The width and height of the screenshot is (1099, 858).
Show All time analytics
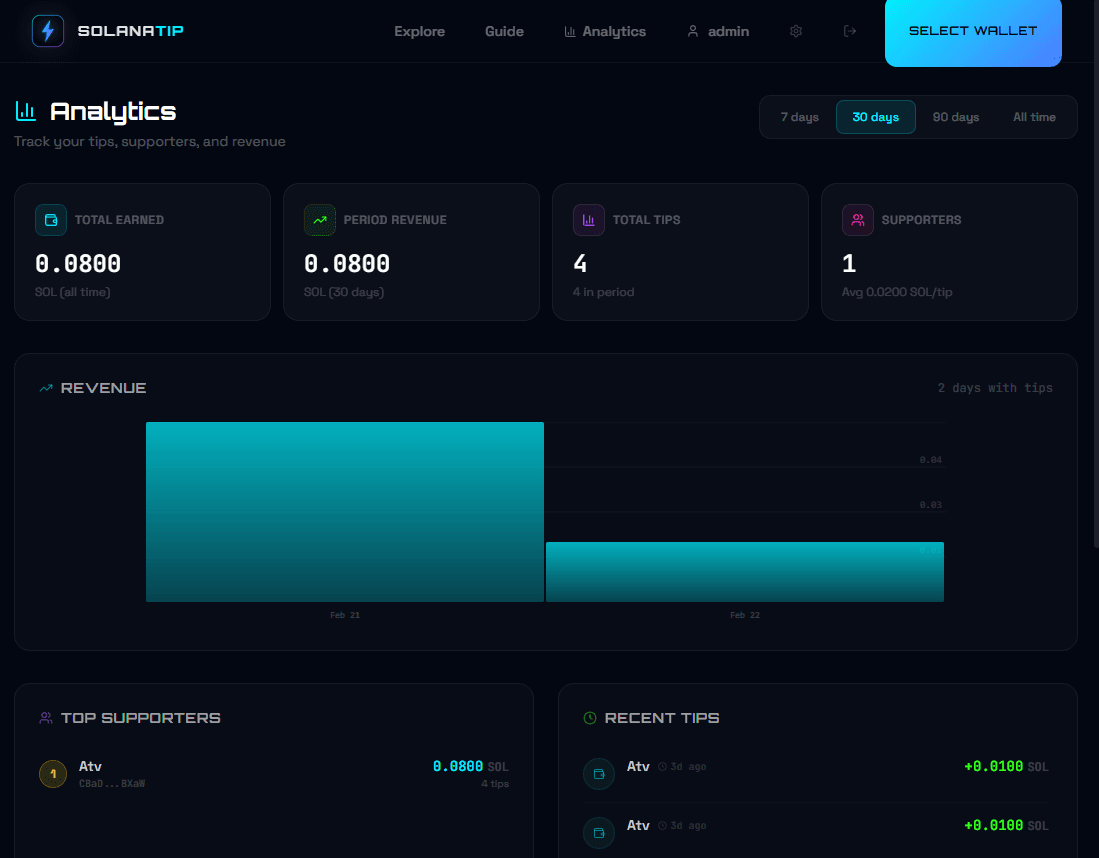tap(1034, 117)
